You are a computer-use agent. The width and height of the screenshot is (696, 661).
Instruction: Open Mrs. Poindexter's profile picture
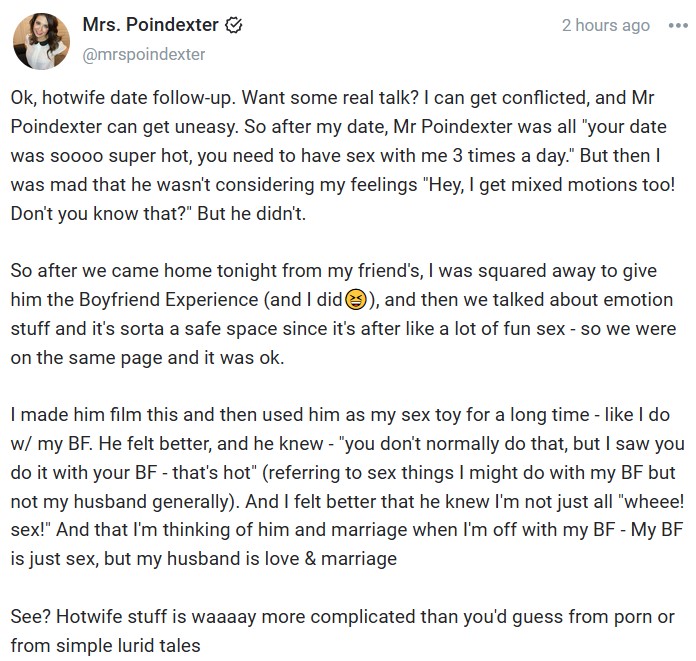[x=40, y=39]
